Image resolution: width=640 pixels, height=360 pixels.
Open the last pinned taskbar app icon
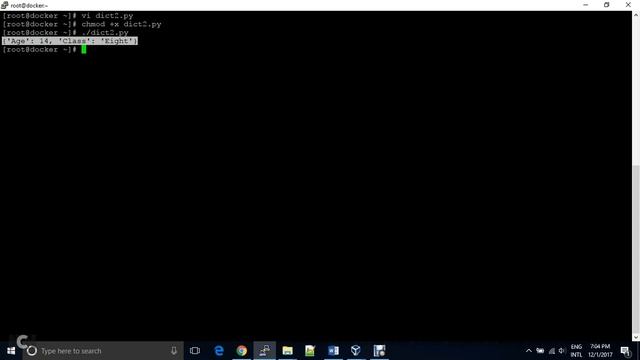(379, 351)
